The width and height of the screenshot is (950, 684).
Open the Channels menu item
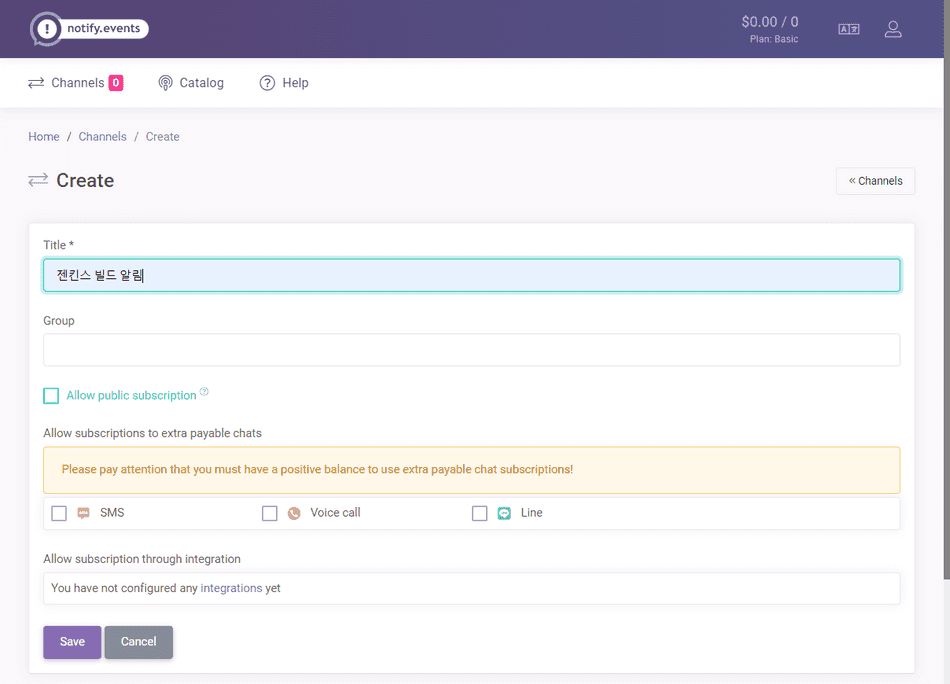coord(76,82)
